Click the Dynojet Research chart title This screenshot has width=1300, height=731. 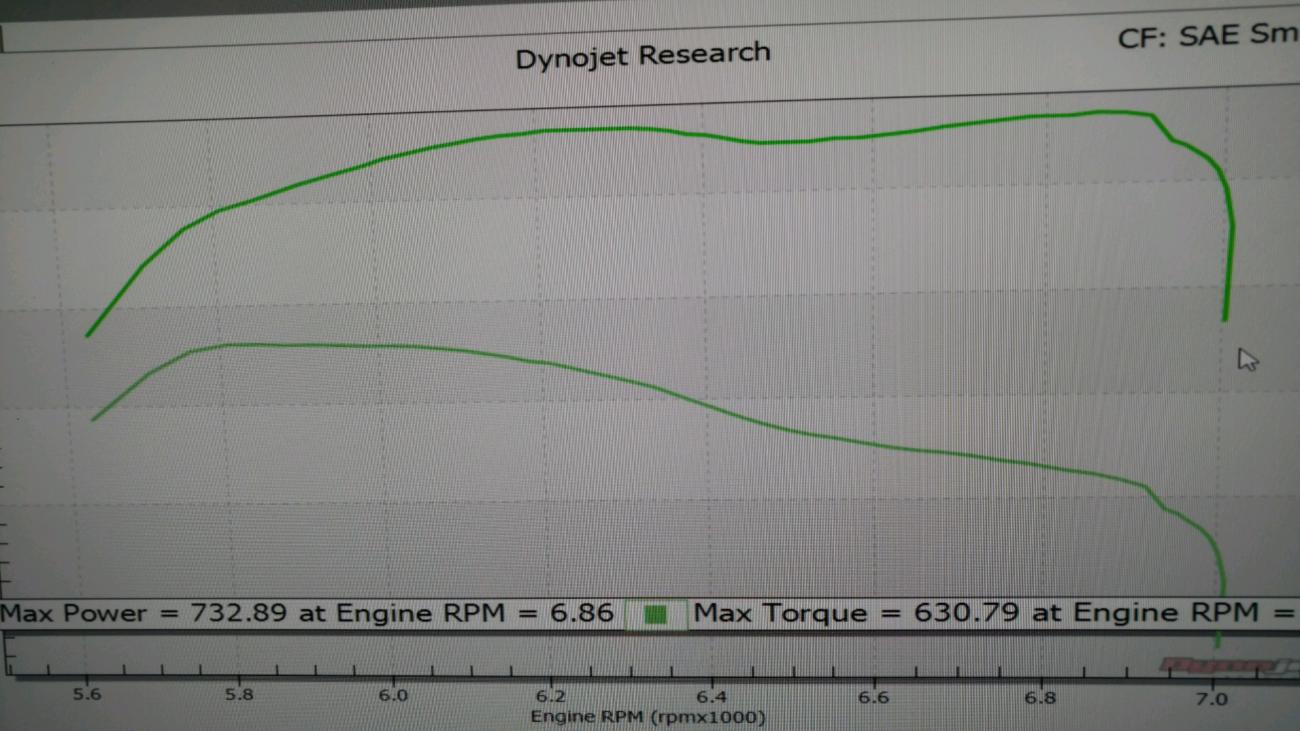642,56
